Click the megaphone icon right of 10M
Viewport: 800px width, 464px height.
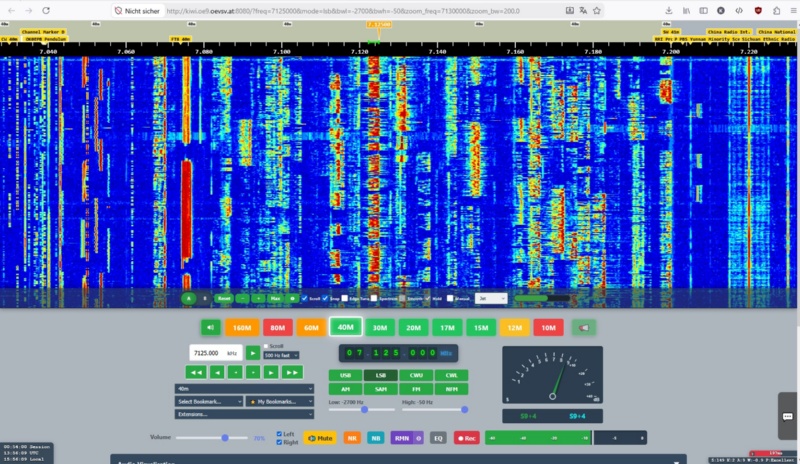pyautogui.click(x=582, y=327)
